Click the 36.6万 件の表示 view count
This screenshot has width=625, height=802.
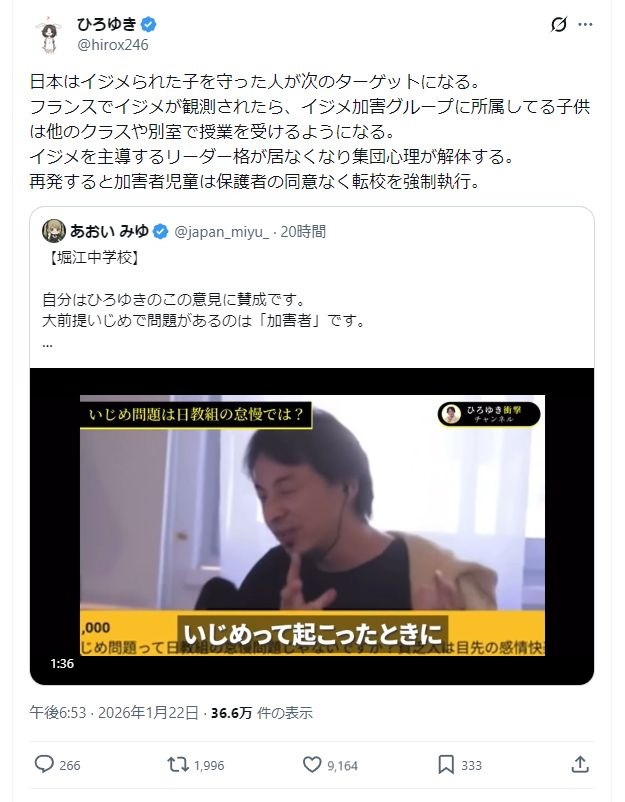pyautogui.click(x=261, y=712)
